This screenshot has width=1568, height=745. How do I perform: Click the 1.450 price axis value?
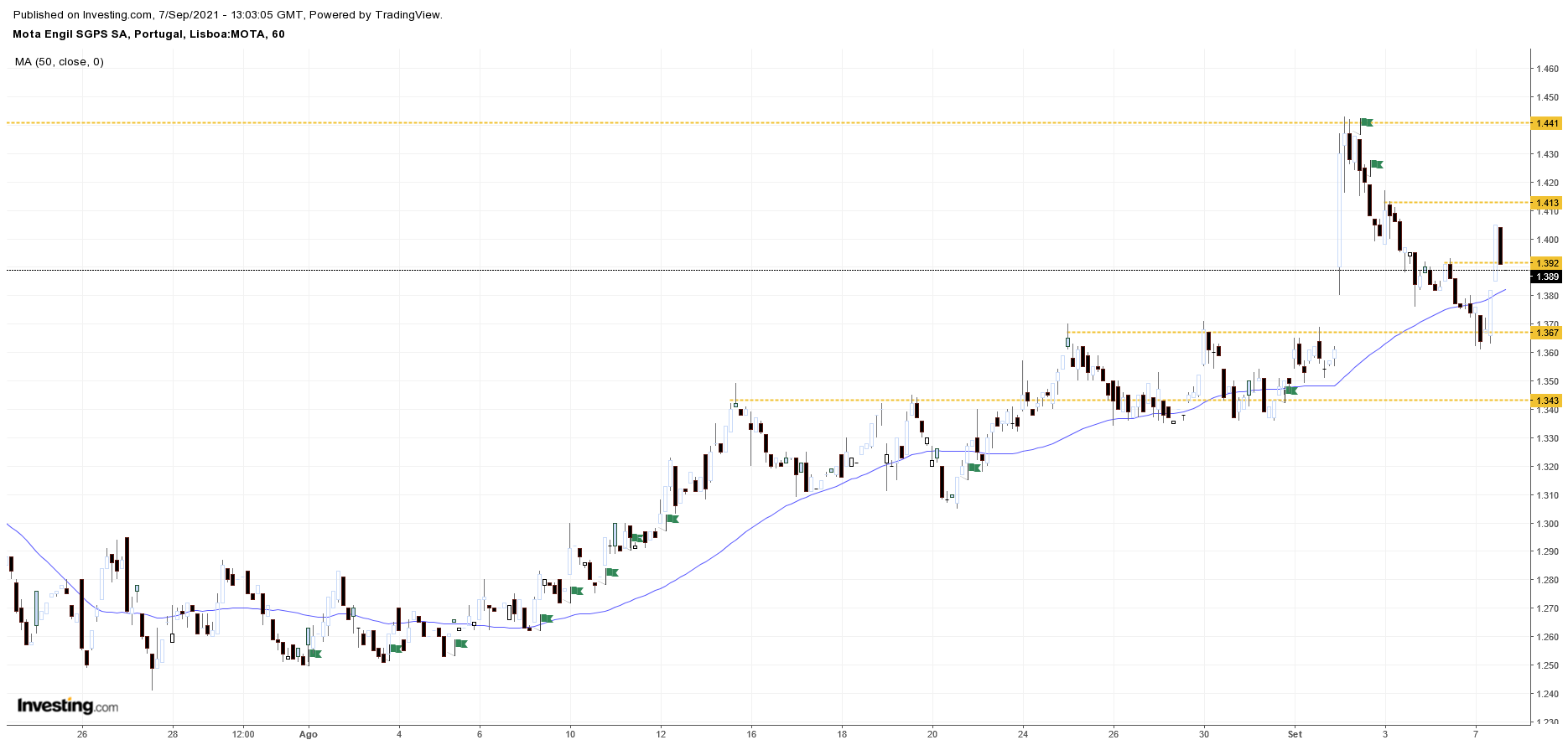[x=1547, y=98]
